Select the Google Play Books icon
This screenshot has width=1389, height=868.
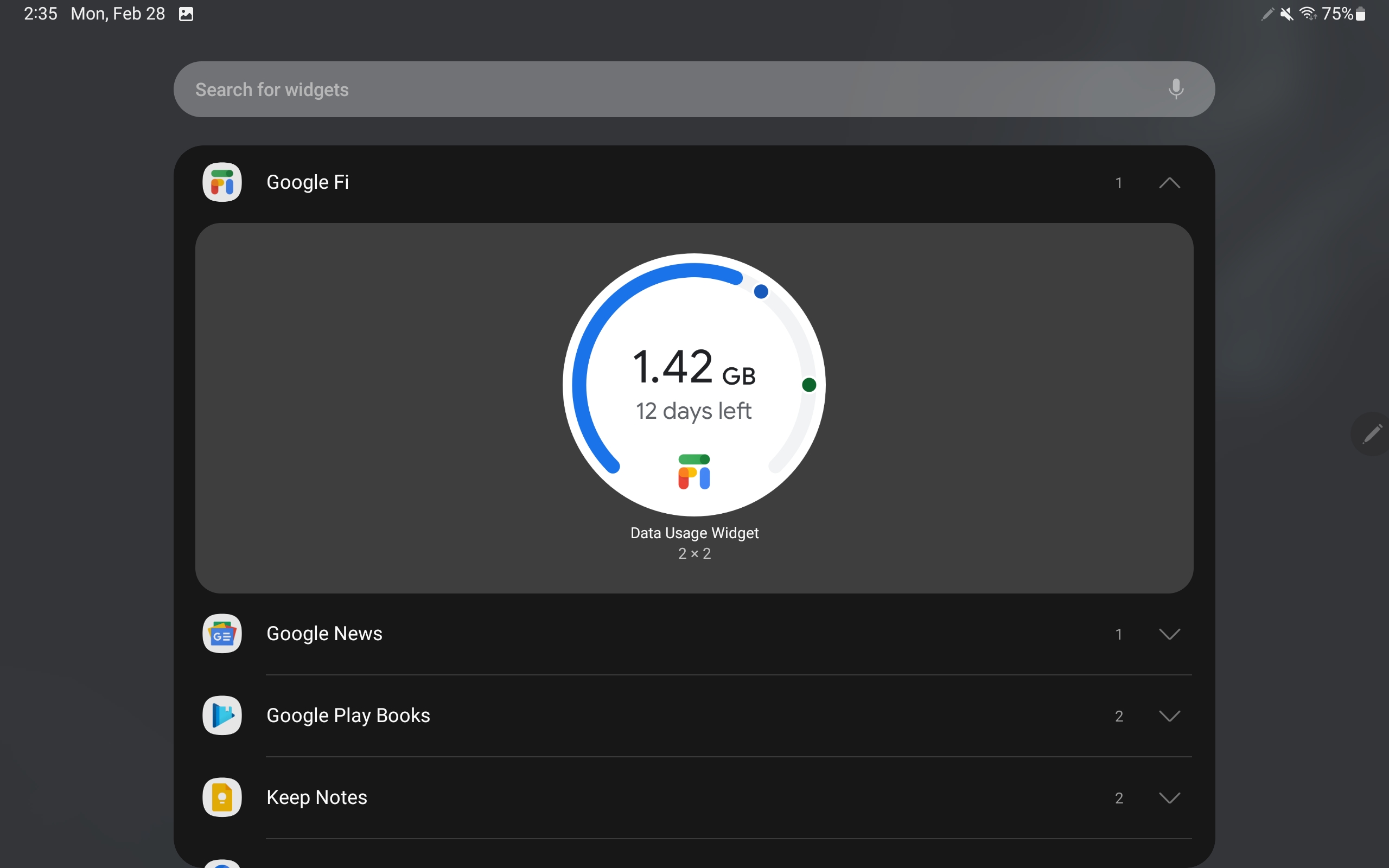(x=222, y=716)
